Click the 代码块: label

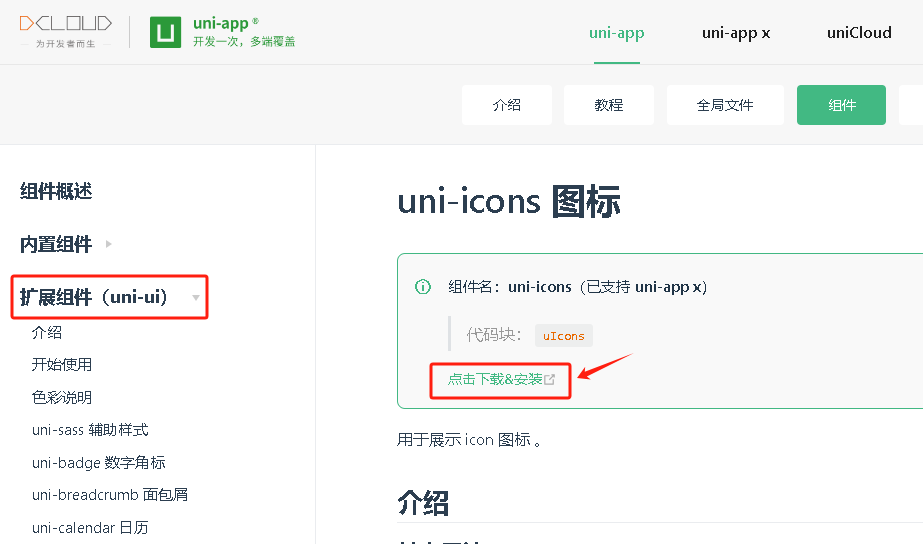coord(494,335)
